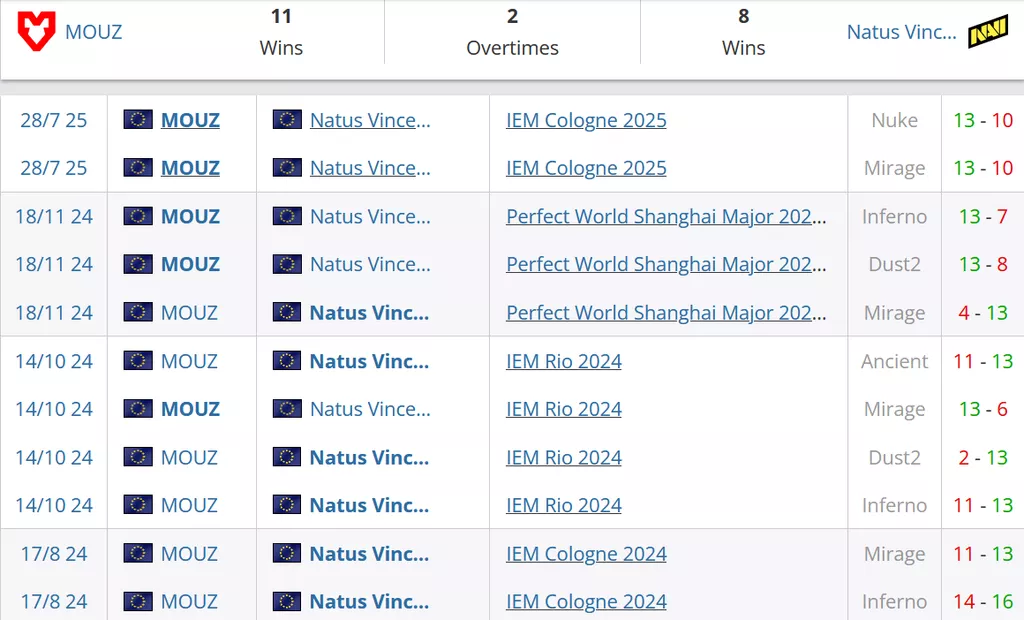Open the MOUZ team link in header
This screenshot has width=1024, height=620.
click(x=93, y=32)
